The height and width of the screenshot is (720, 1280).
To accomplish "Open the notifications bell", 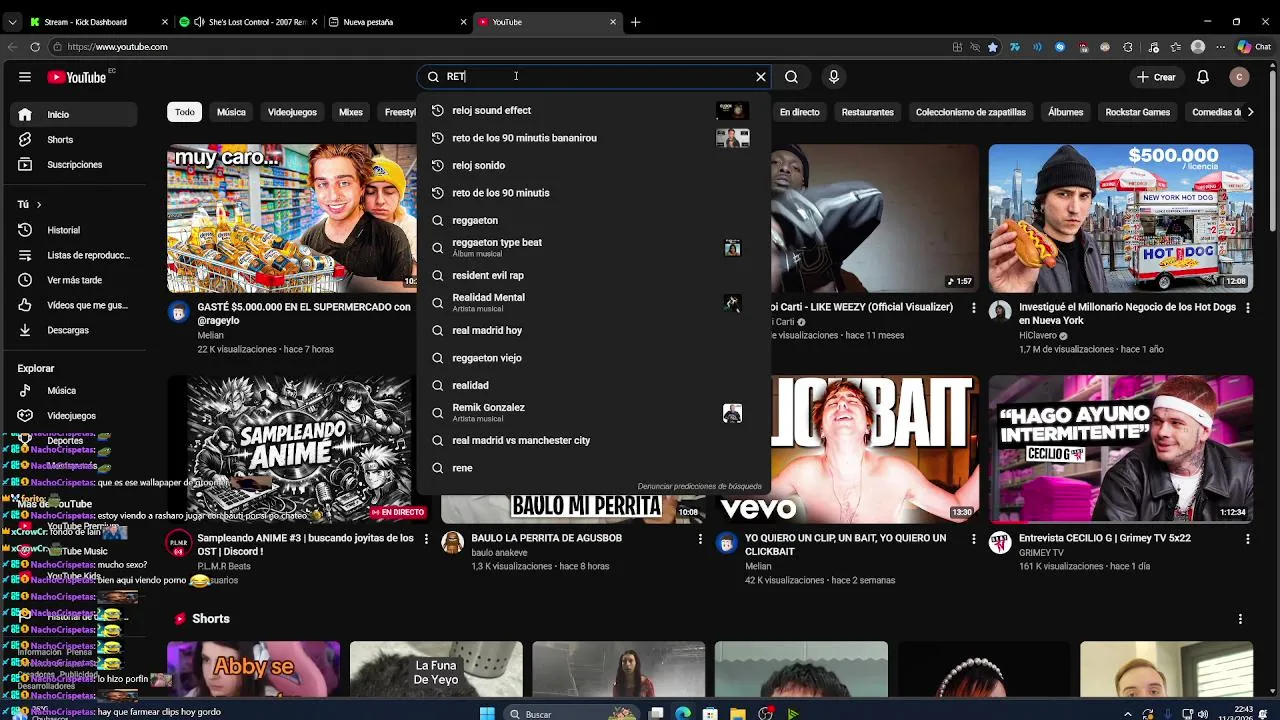I will [x=1203, y=77].
